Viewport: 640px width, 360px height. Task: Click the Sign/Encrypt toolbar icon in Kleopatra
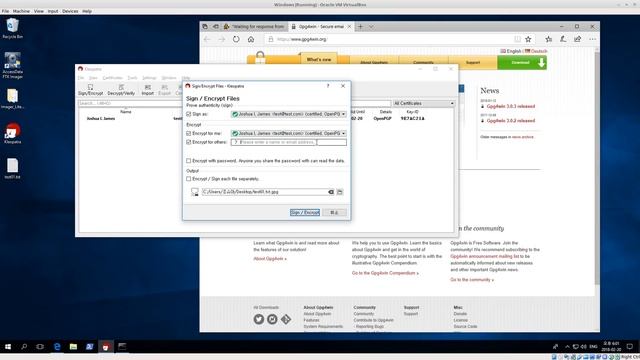(x=91, y=90)
